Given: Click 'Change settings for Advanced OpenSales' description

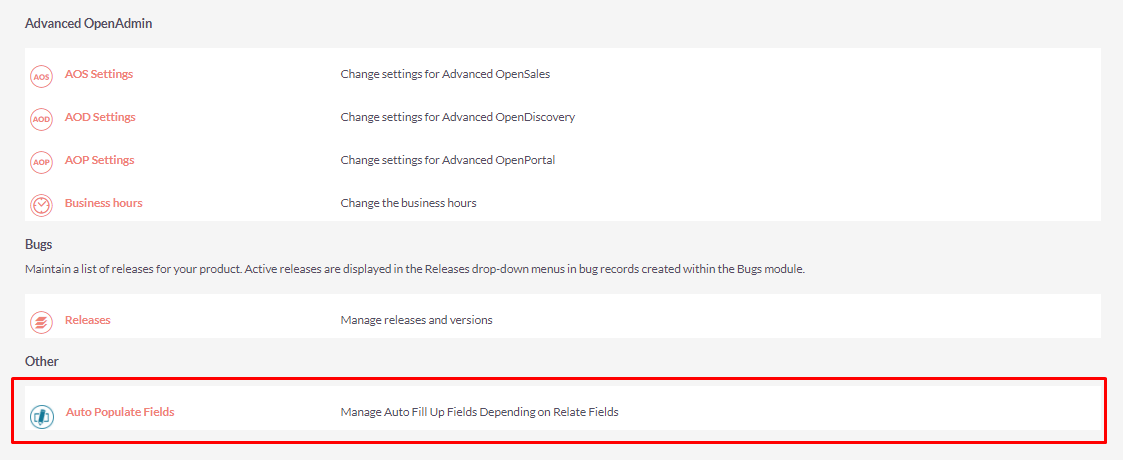Looking at the screenshot, I should [445, 74].
